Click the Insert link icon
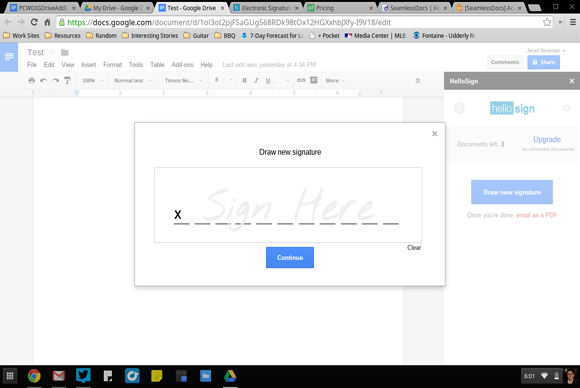 [301, 80]
